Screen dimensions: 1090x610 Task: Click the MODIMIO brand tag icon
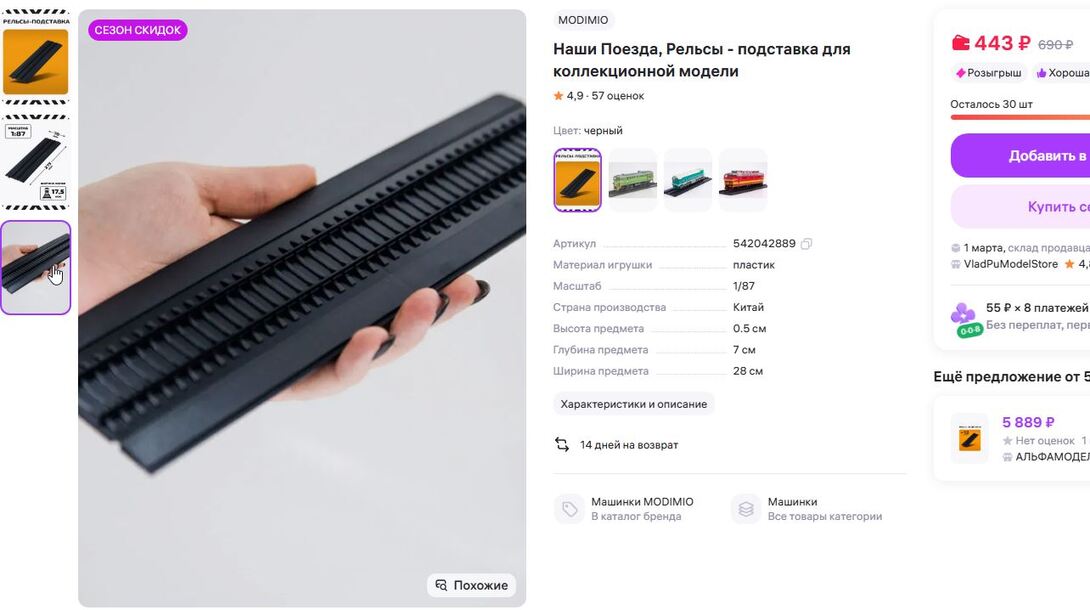click(x=569, y=509)
